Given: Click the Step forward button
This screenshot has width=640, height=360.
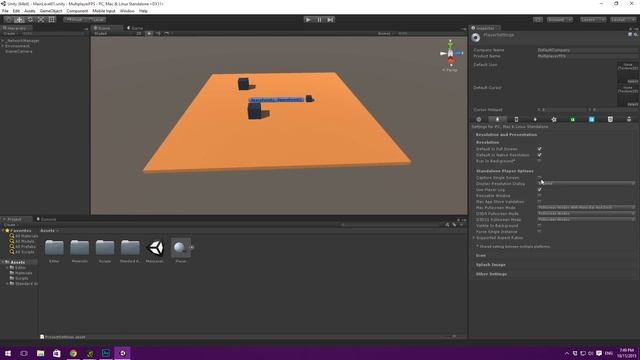Looking at the screenshot, I should 330,20.
